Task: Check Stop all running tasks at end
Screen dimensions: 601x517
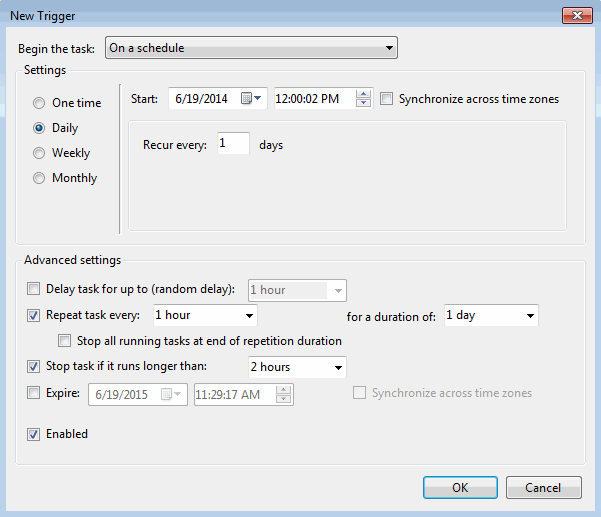Action: pyautogui.click(x=65, y=341)
